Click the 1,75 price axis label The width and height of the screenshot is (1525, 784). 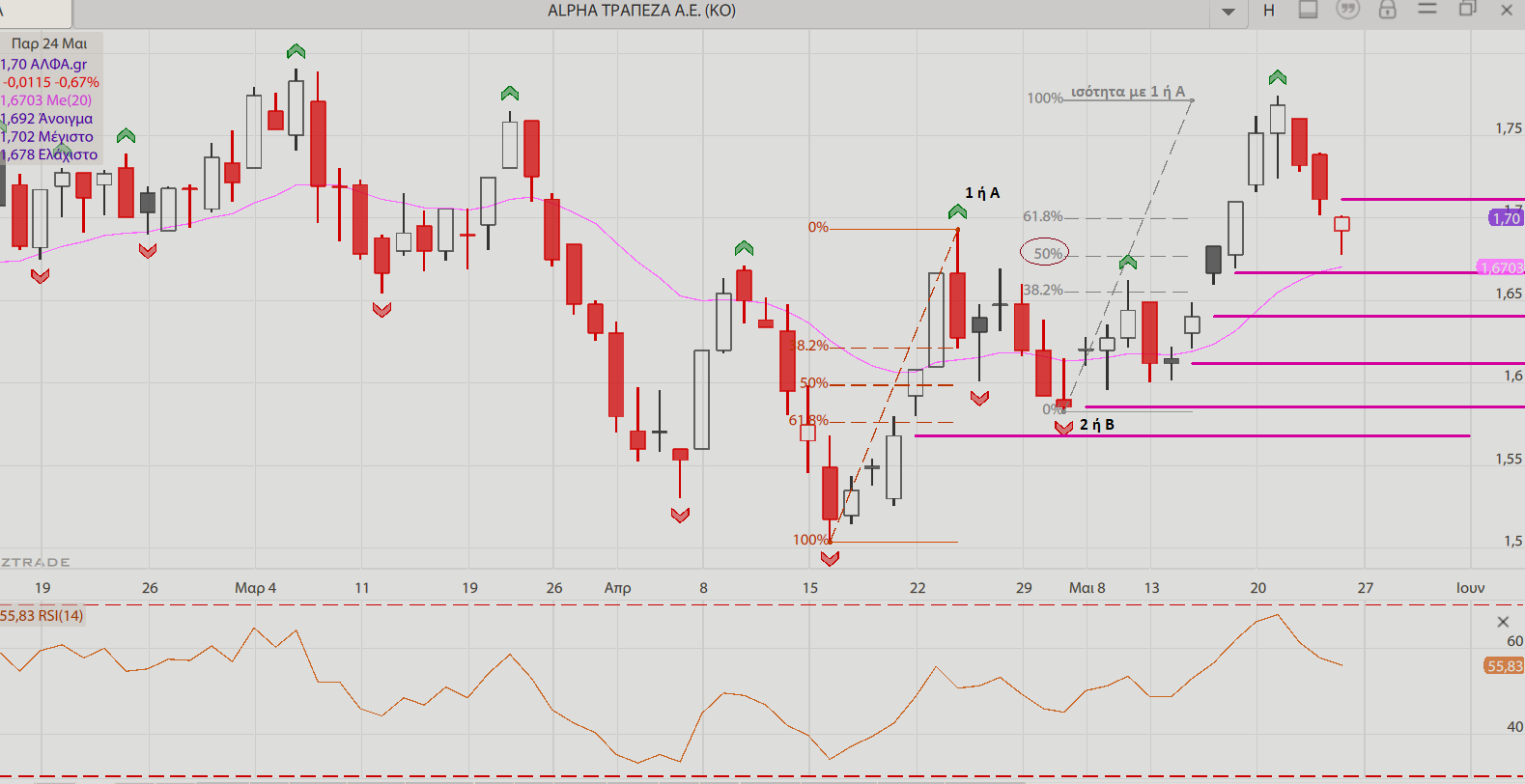pos(1508,128)
